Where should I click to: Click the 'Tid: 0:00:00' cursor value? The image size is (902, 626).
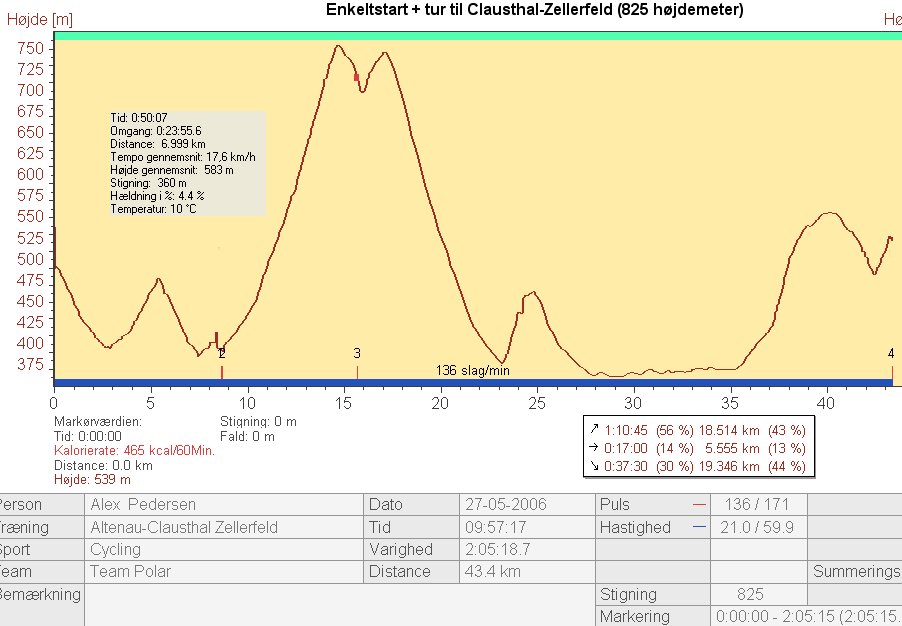[87, 436]
